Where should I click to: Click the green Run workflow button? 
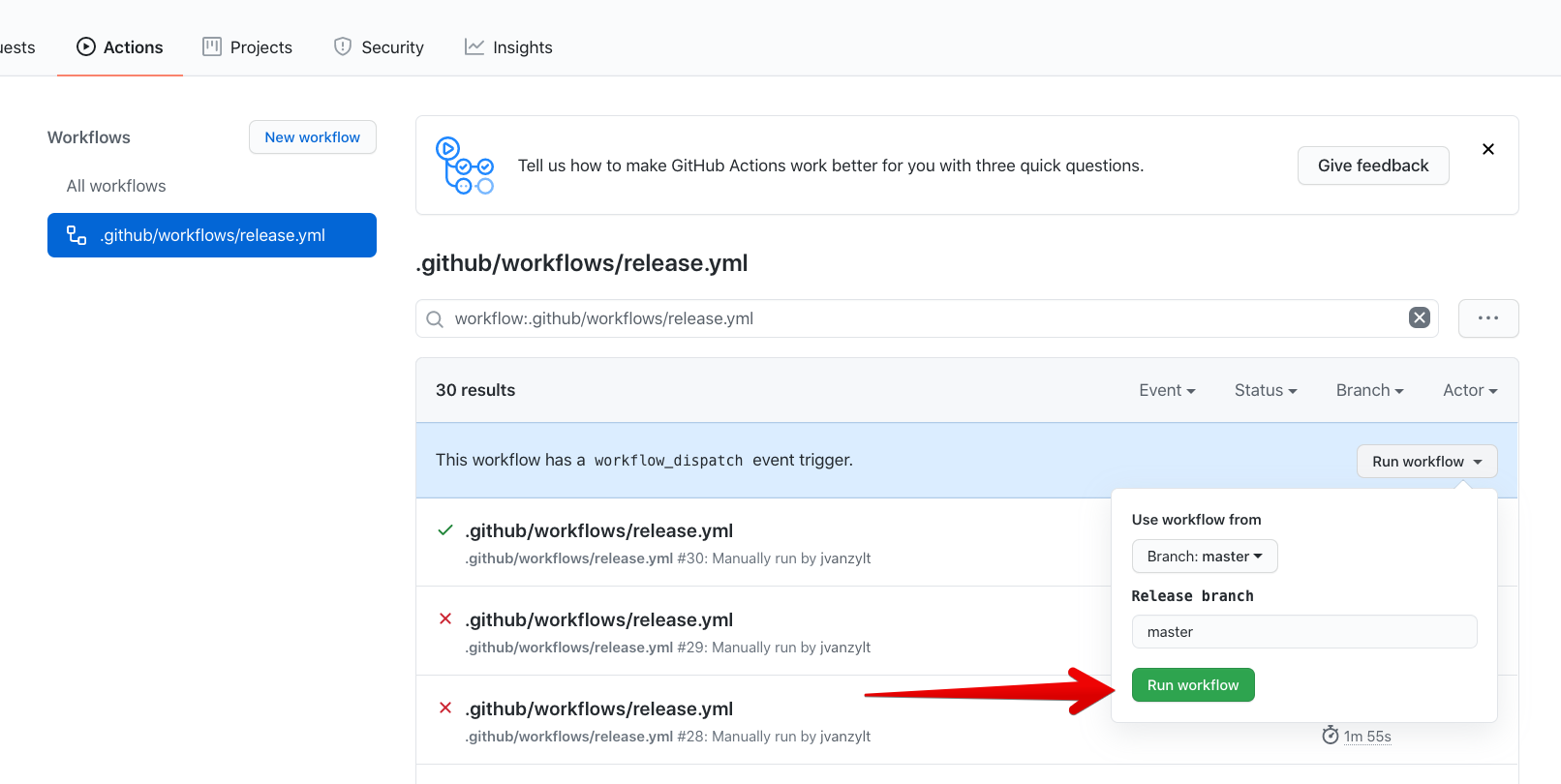(1193, 685)
